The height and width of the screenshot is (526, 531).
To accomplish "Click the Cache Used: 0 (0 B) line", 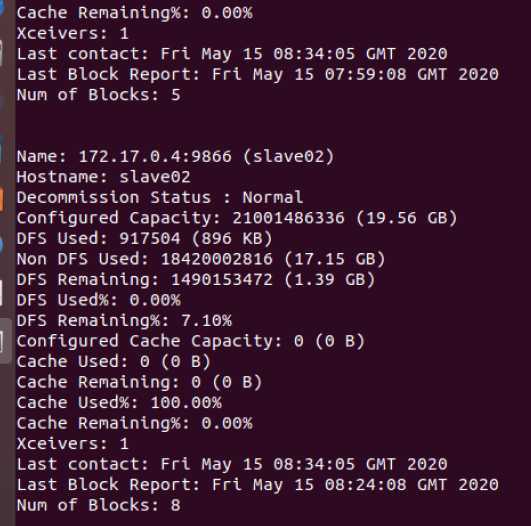I will pyautogui.click(x=114, y=362).
